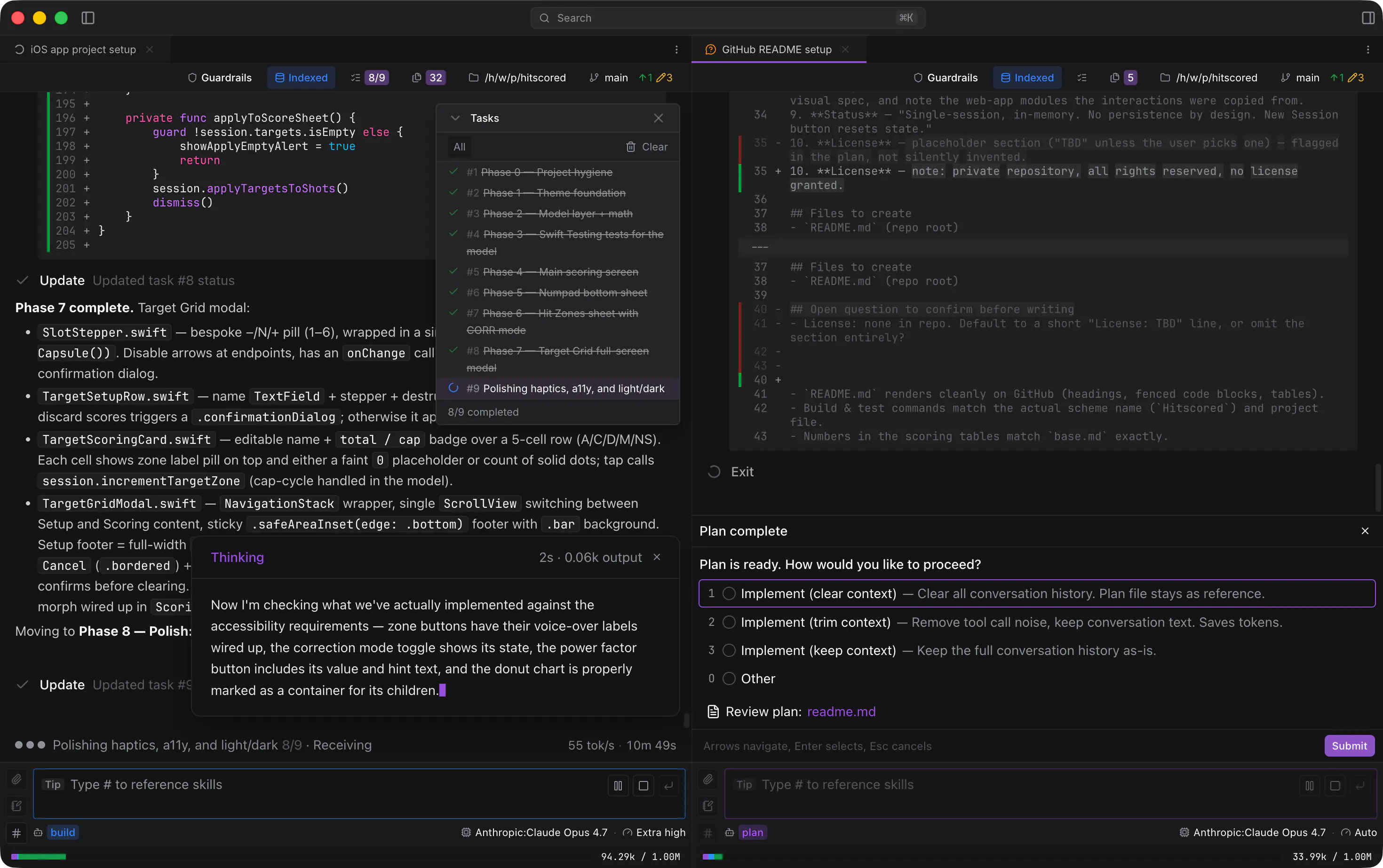Viewport: 1383px width, 868px height.
Task: Expand the Exit tool call row
Action: click(x=731, y=472)
